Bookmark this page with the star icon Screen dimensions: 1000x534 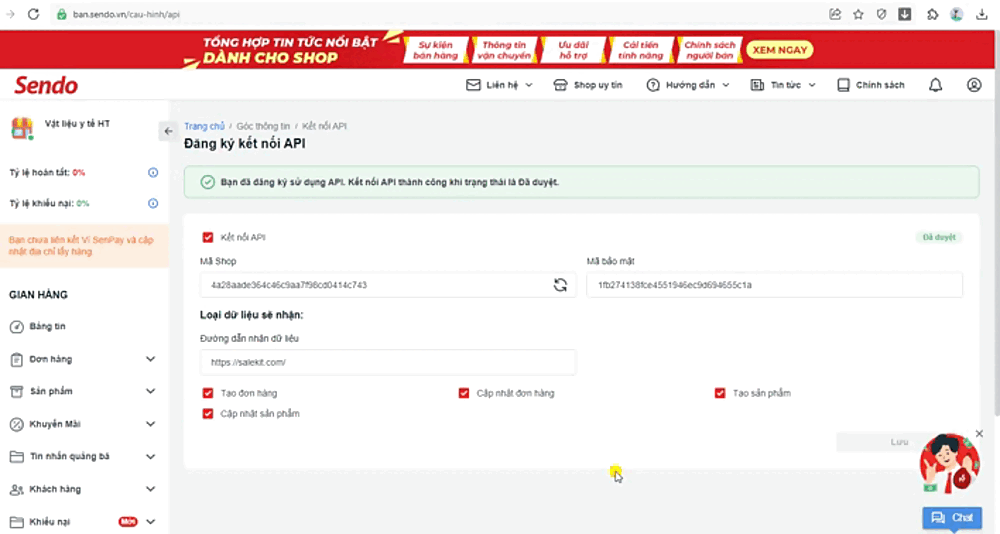(x=858, y=14)
